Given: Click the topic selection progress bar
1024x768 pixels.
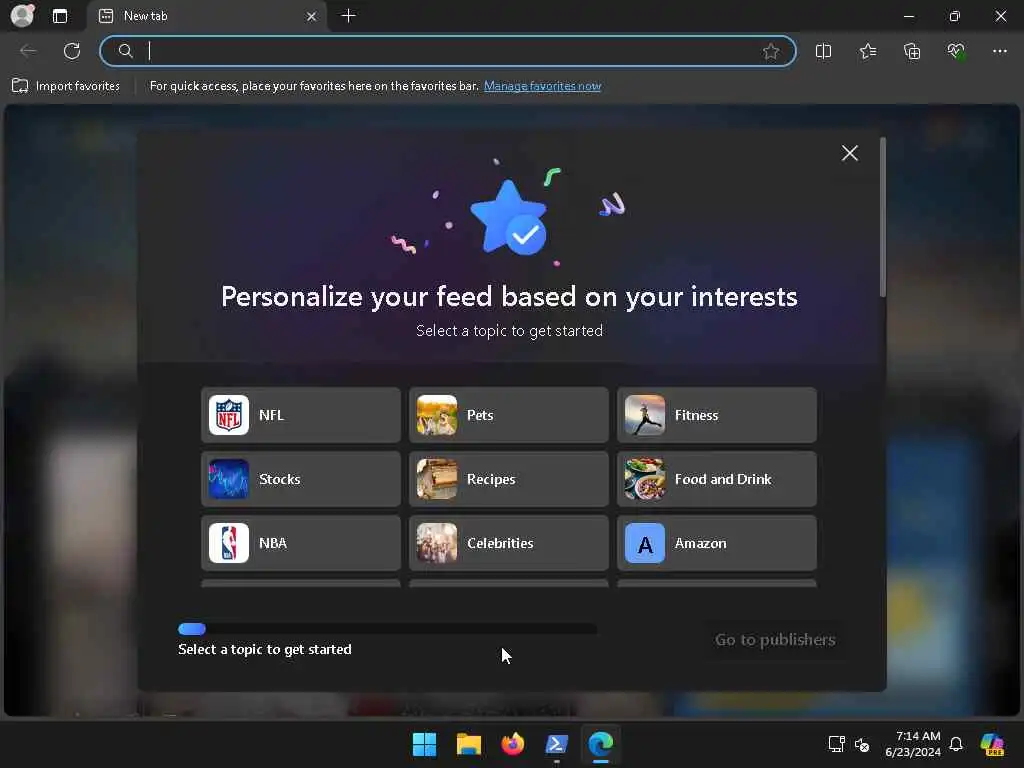Looking at the screenshot, I should click(387, 629).
